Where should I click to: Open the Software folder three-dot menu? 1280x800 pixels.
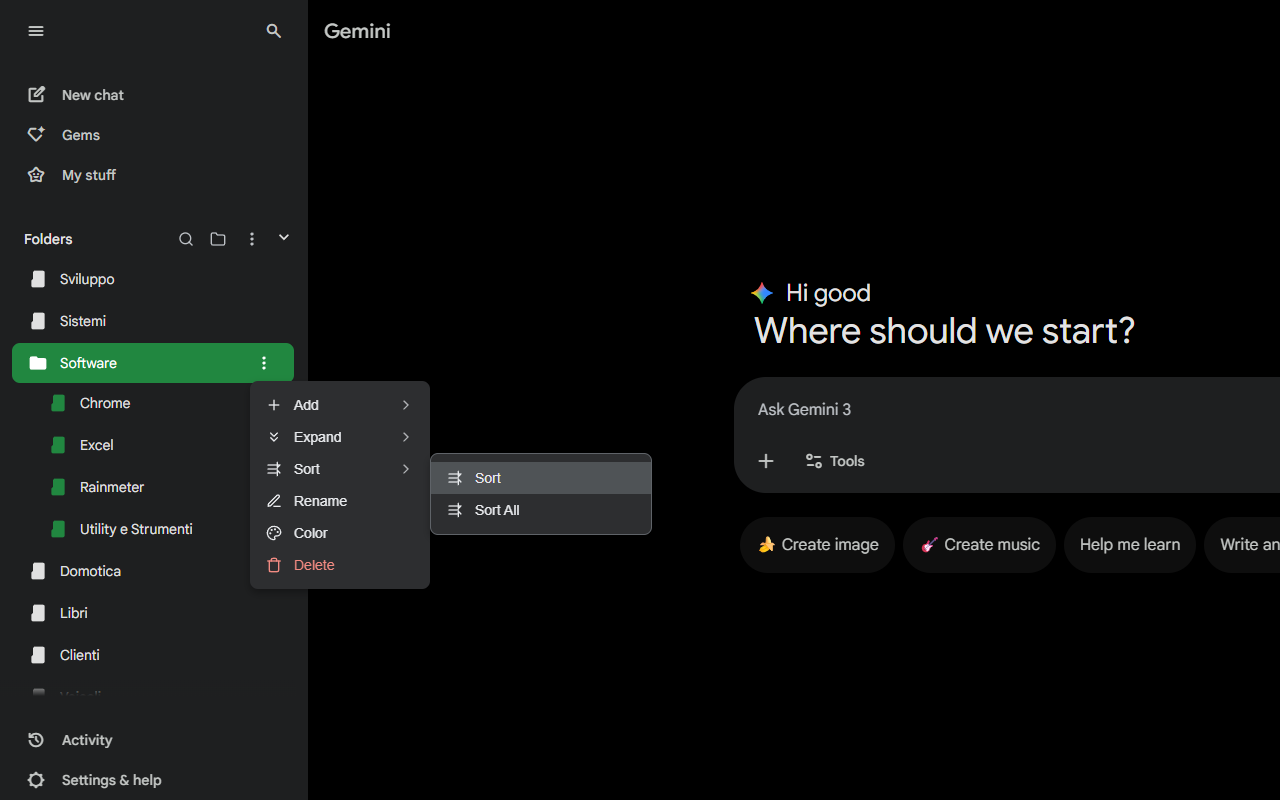coord(264,363)
